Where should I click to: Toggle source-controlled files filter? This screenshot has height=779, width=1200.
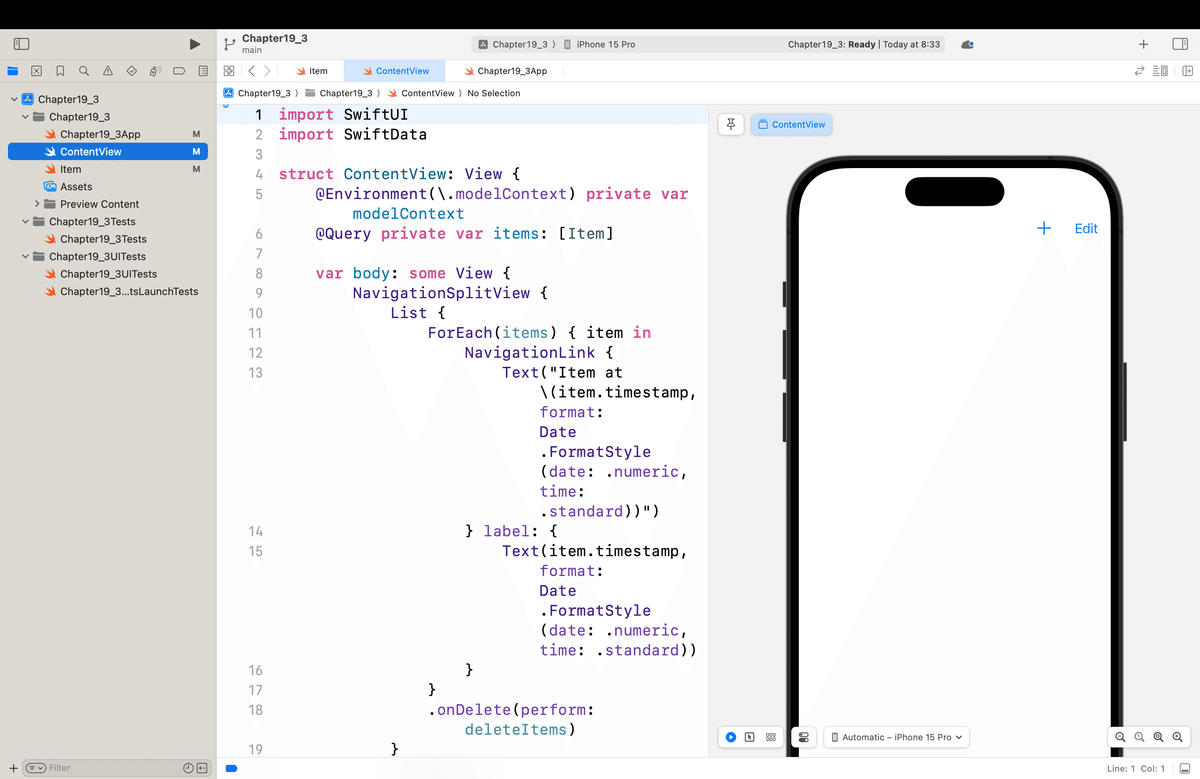pyautogui.click(x=202, y=768)
